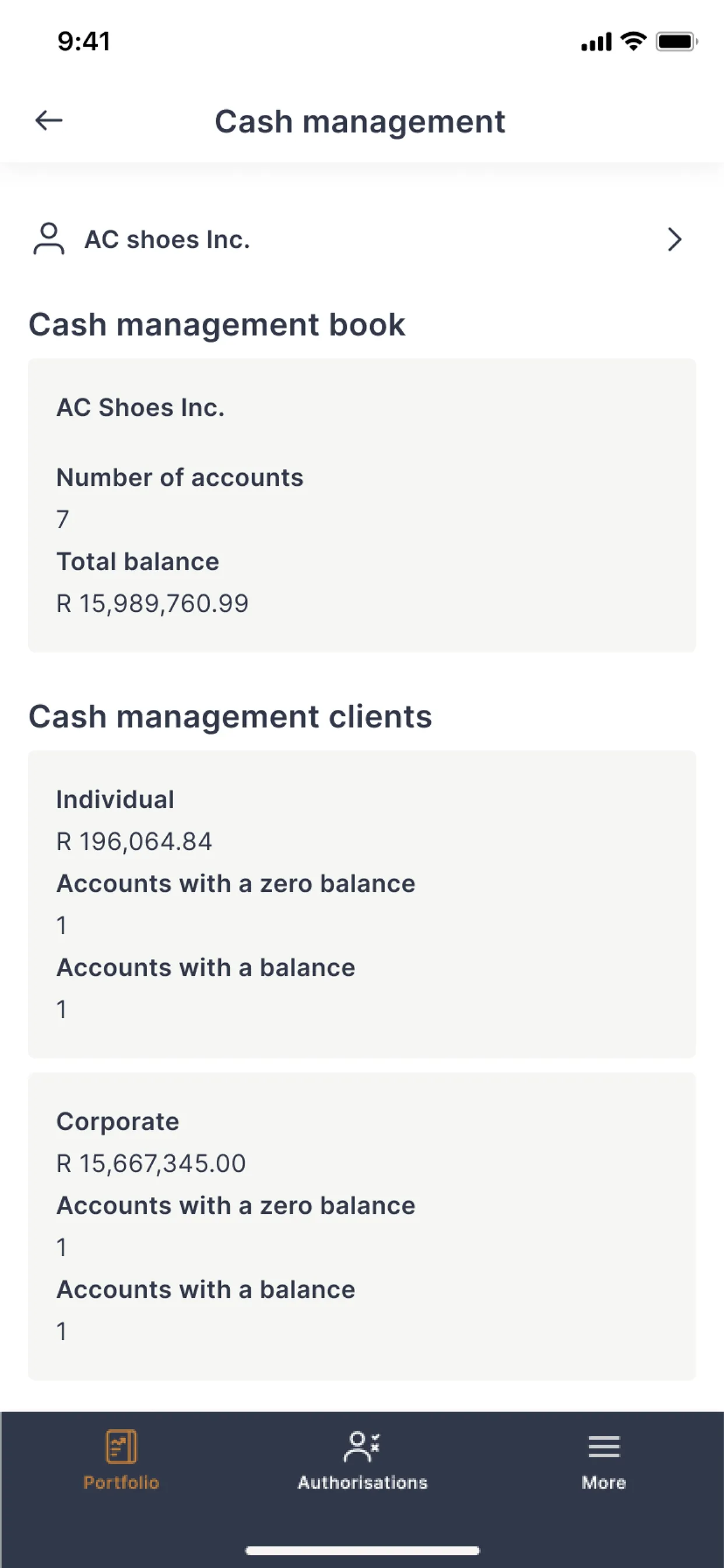Tap the Cash management page title
This screenshot has height=1568, width=724.
click(x=360, y=121)
